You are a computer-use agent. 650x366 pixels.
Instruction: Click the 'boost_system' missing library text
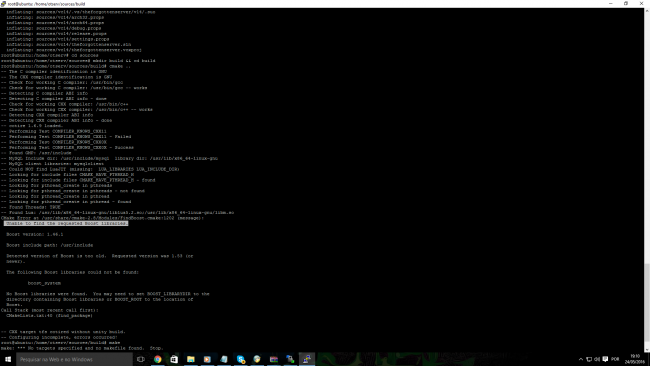click(x=44, y=283)
